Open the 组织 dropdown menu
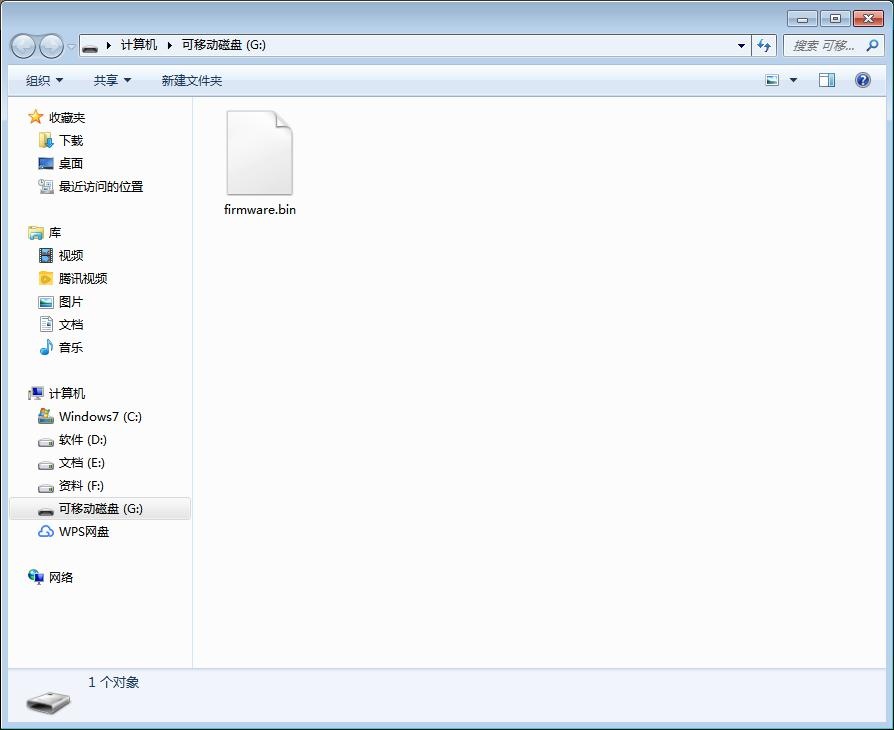The width and height of the screenshot is (894, 730). [x=44, y=80]
